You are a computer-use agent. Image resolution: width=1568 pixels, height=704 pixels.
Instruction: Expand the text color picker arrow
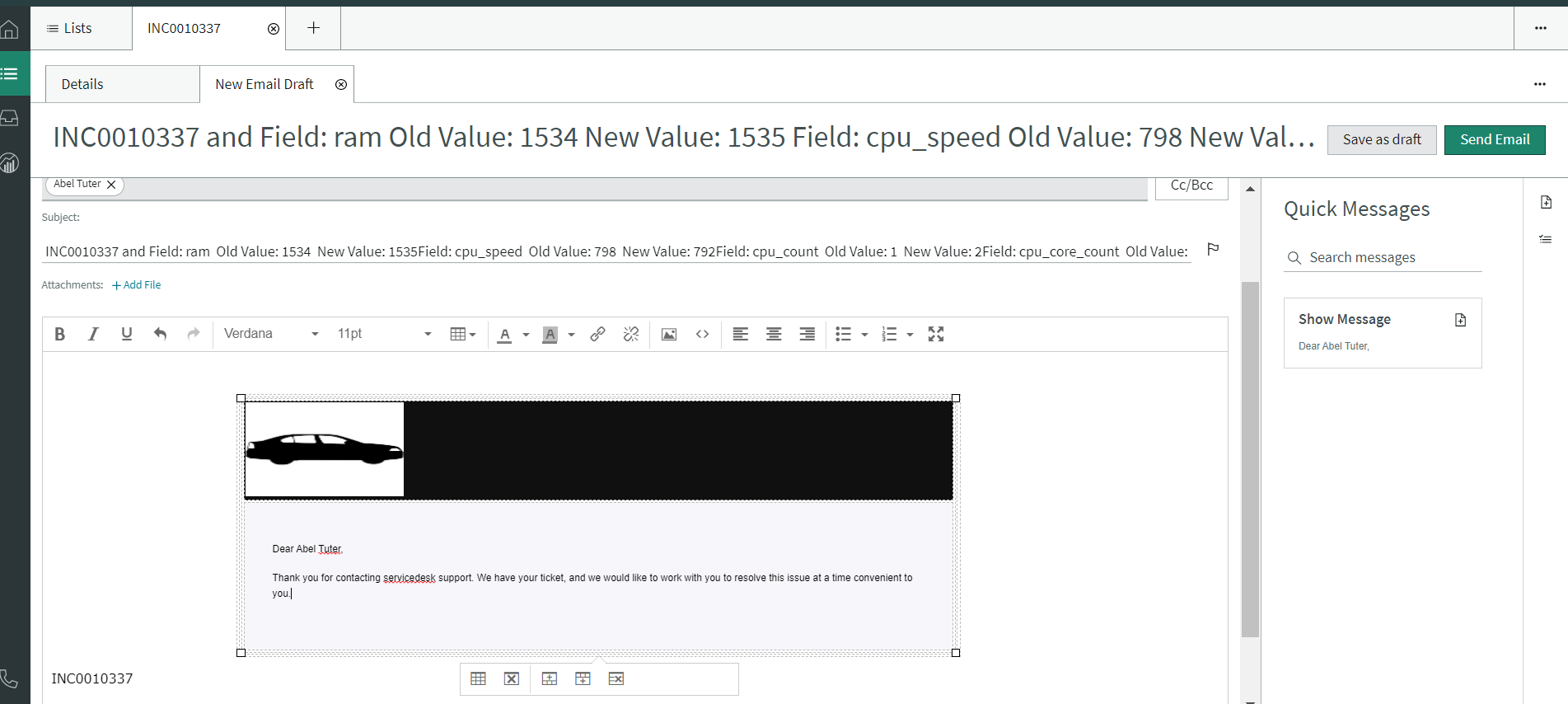click(x=526, y=335)
